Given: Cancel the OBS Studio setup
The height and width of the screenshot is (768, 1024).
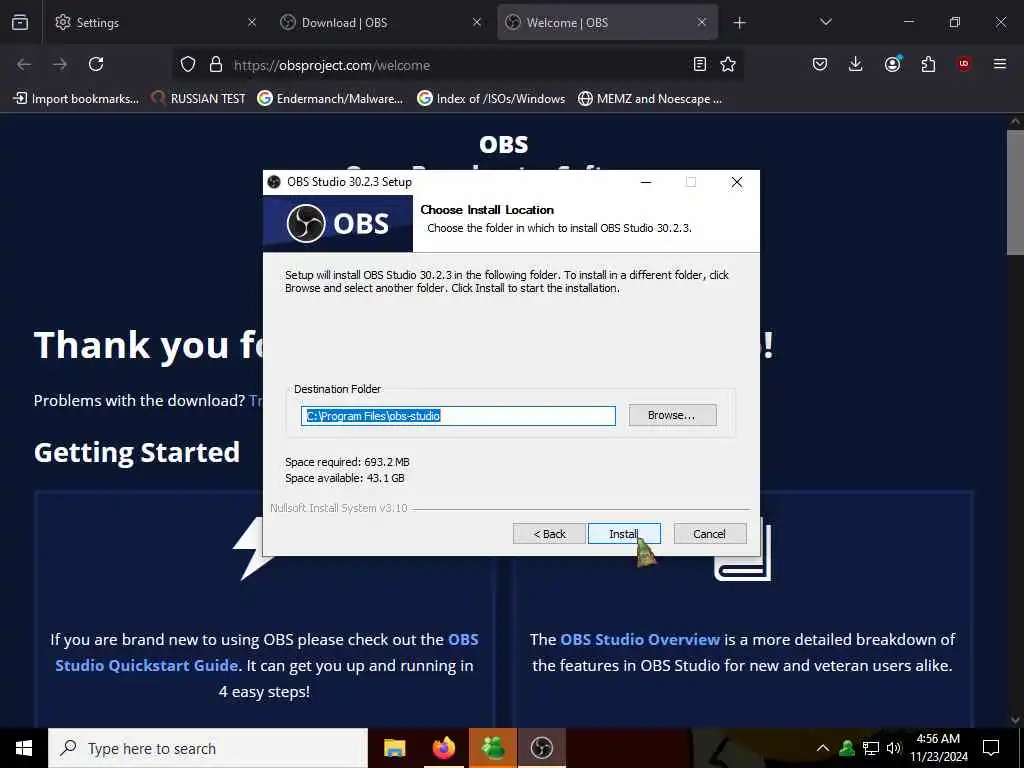Looking at the screenshot, I should tap(709, 534).
